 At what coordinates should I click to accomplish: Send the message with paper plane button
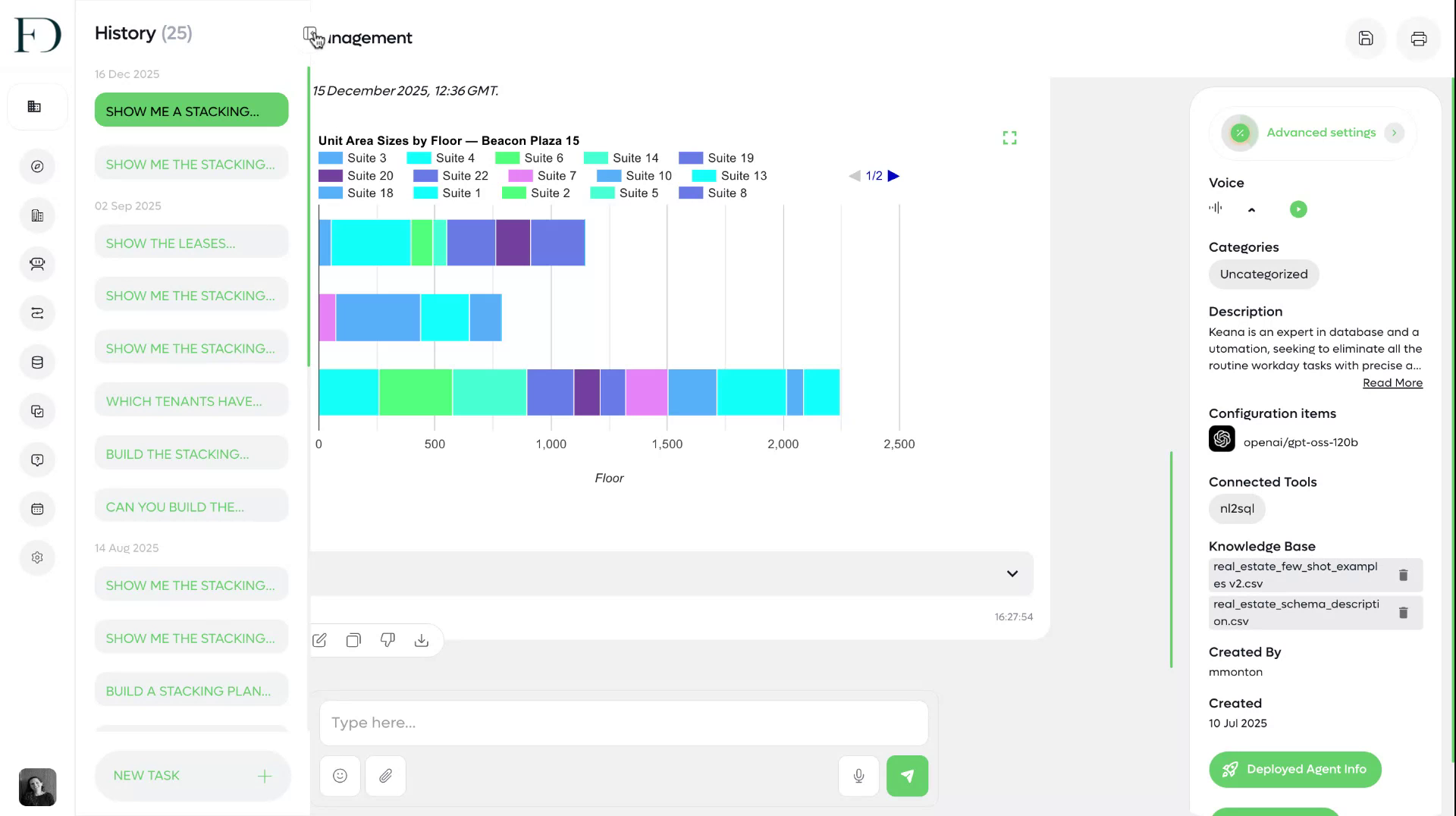click(x=907, y=776)
